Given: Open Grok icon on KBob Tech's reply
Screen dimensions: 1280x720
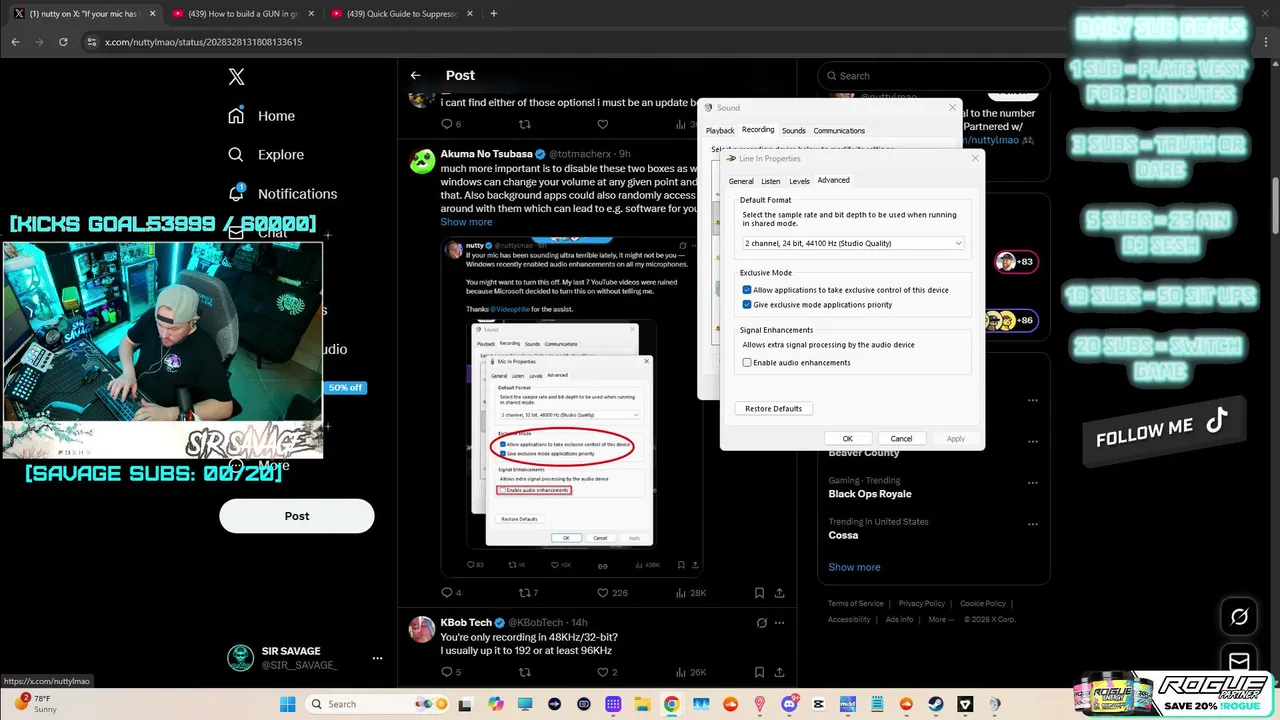Looking at the screenshot, I should (762, 623).
